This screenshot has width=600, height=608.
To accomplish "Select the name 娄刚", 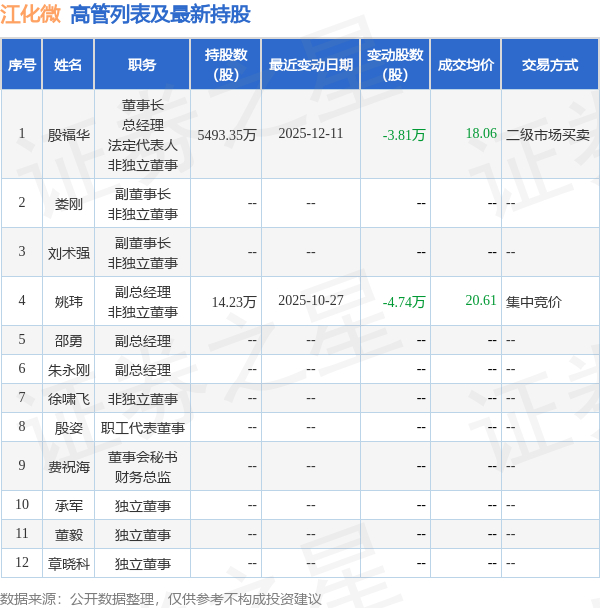I will (69, 204).
